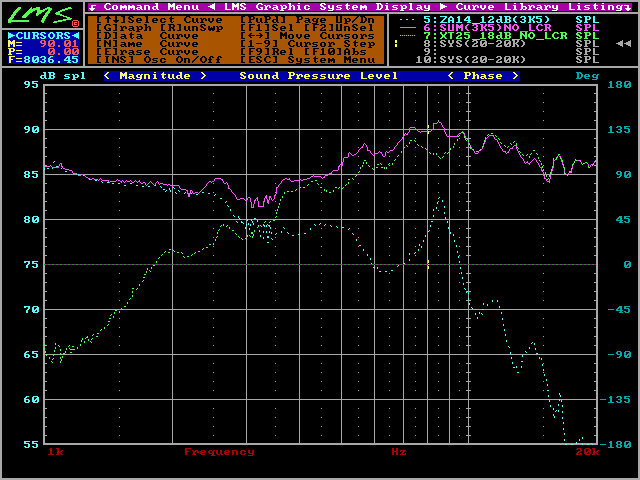This screenshot has height=480, width=640.
Task: Click the green dotted line sample for curve 7
Action: click(407, 36)
